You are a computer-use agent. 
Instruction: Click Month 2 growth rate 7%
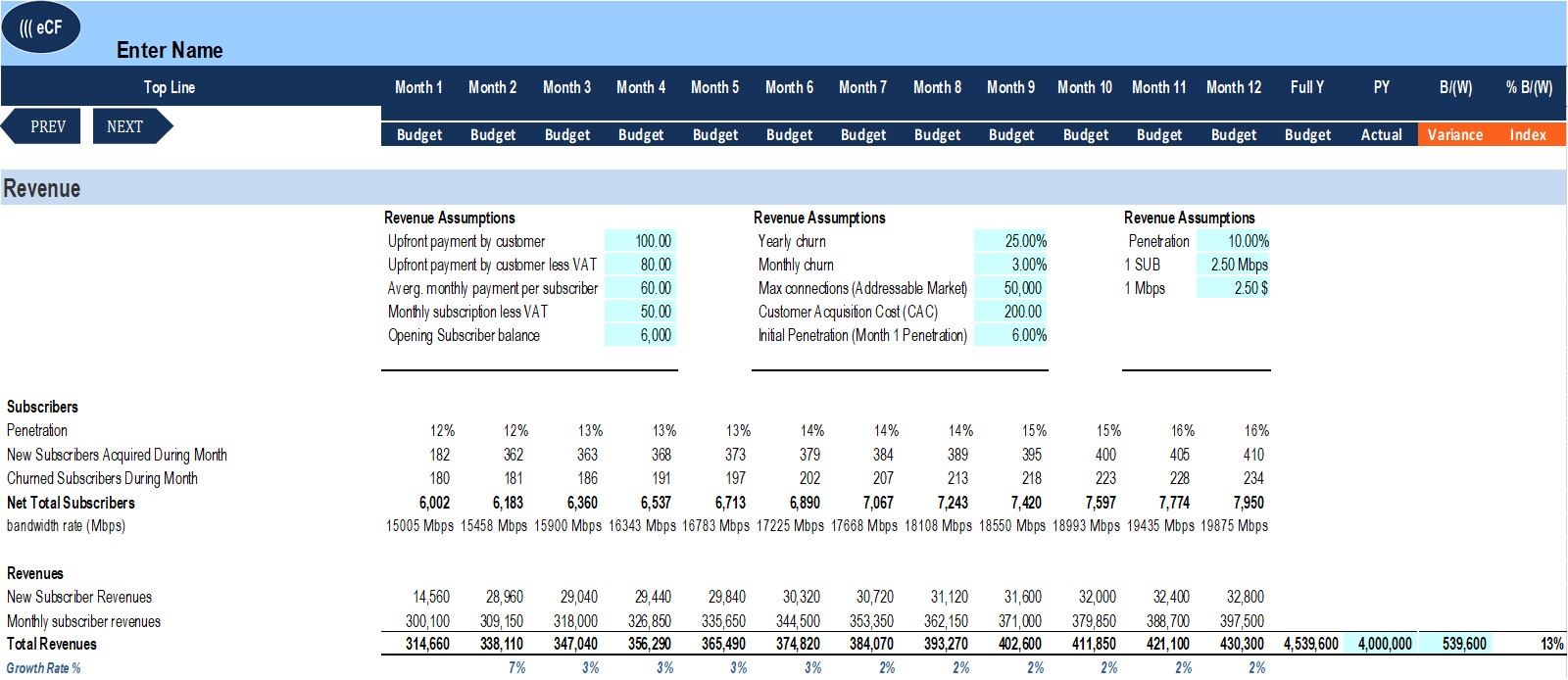[x=516, y=668]
